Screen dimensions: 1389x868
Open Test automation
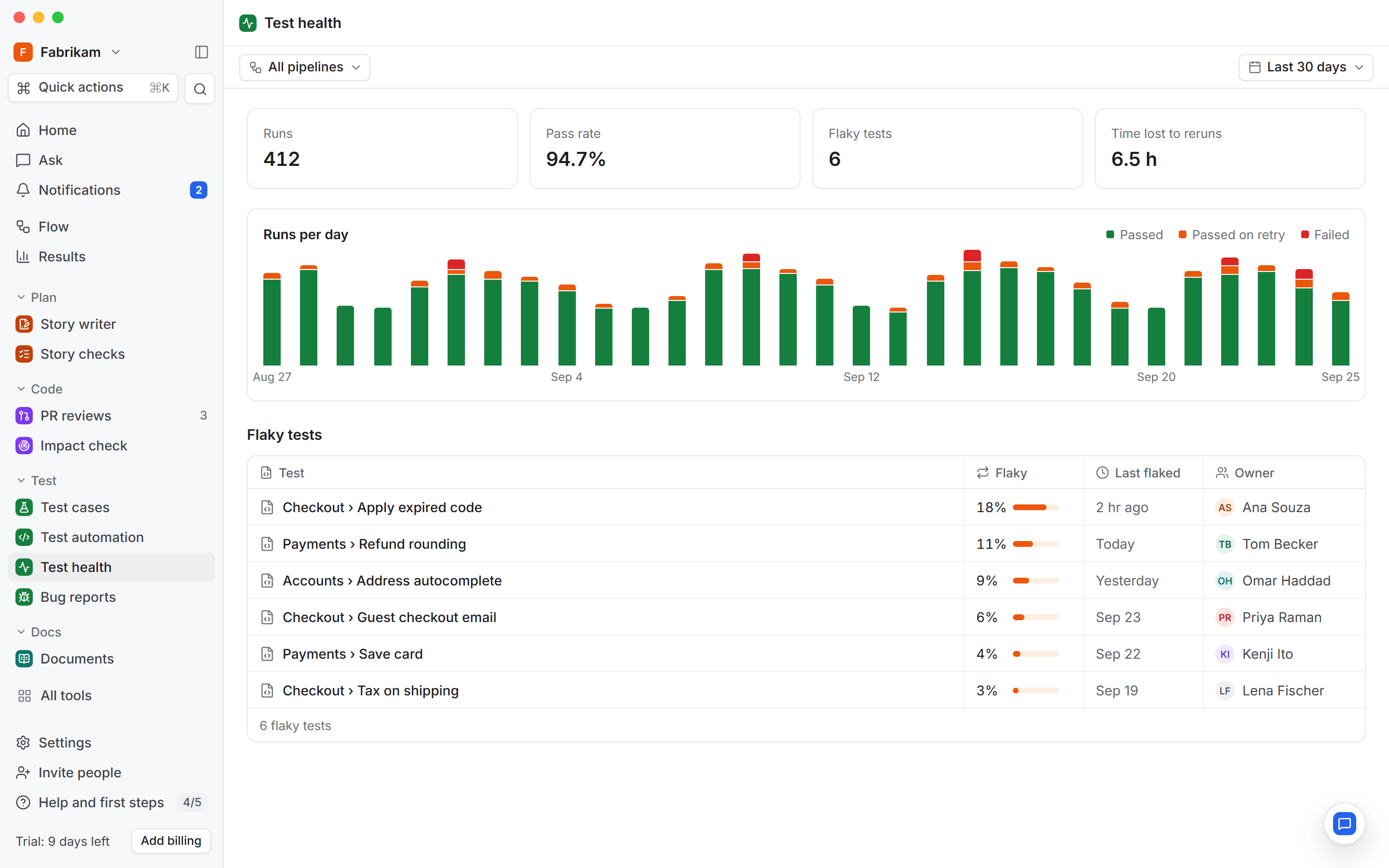[111, 537]
